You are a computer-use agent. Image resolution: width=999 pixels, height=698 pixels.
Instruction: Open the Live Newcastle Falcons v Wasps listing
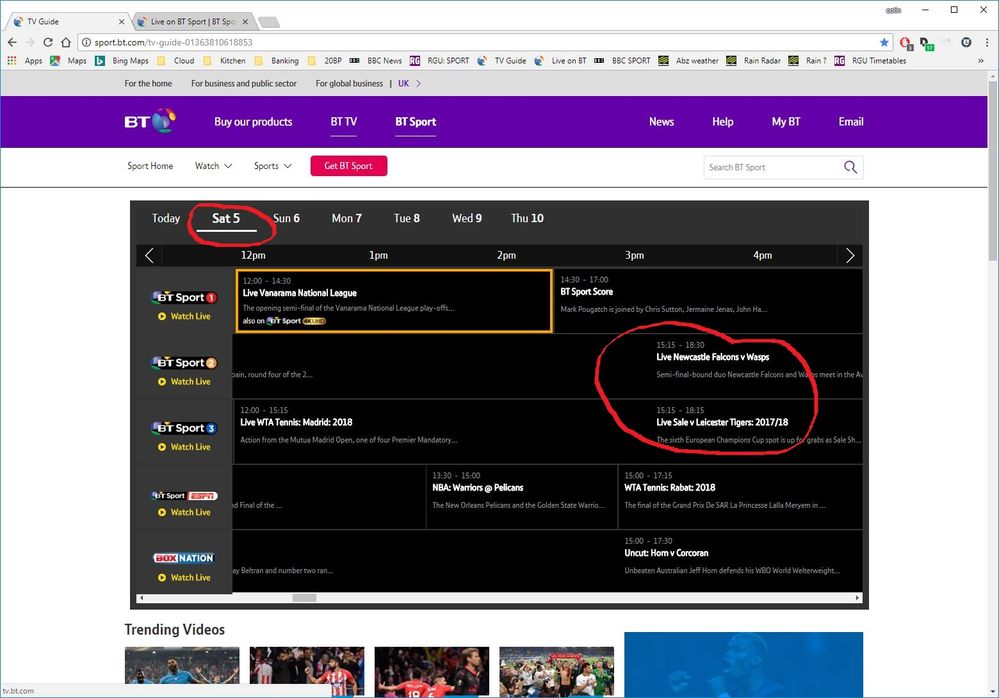(712, 357)
